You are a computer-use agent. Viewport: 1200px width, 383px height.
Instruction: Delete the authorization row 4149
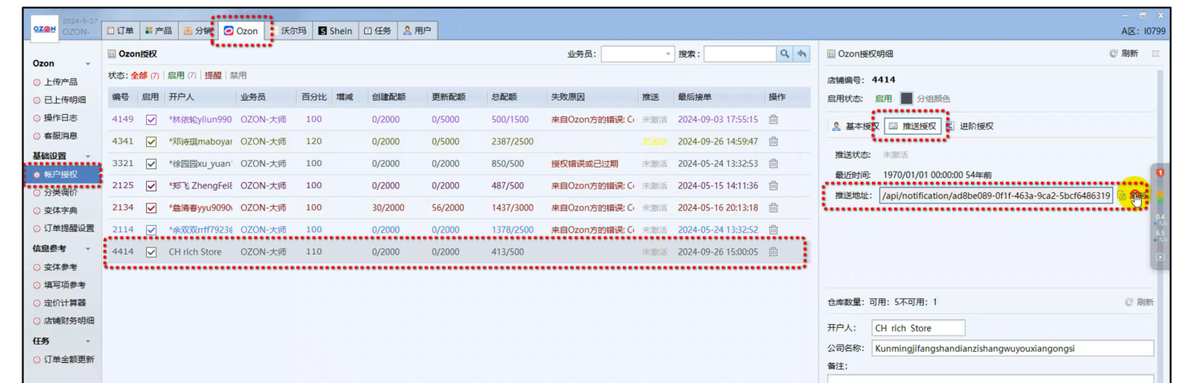(774, 119)
